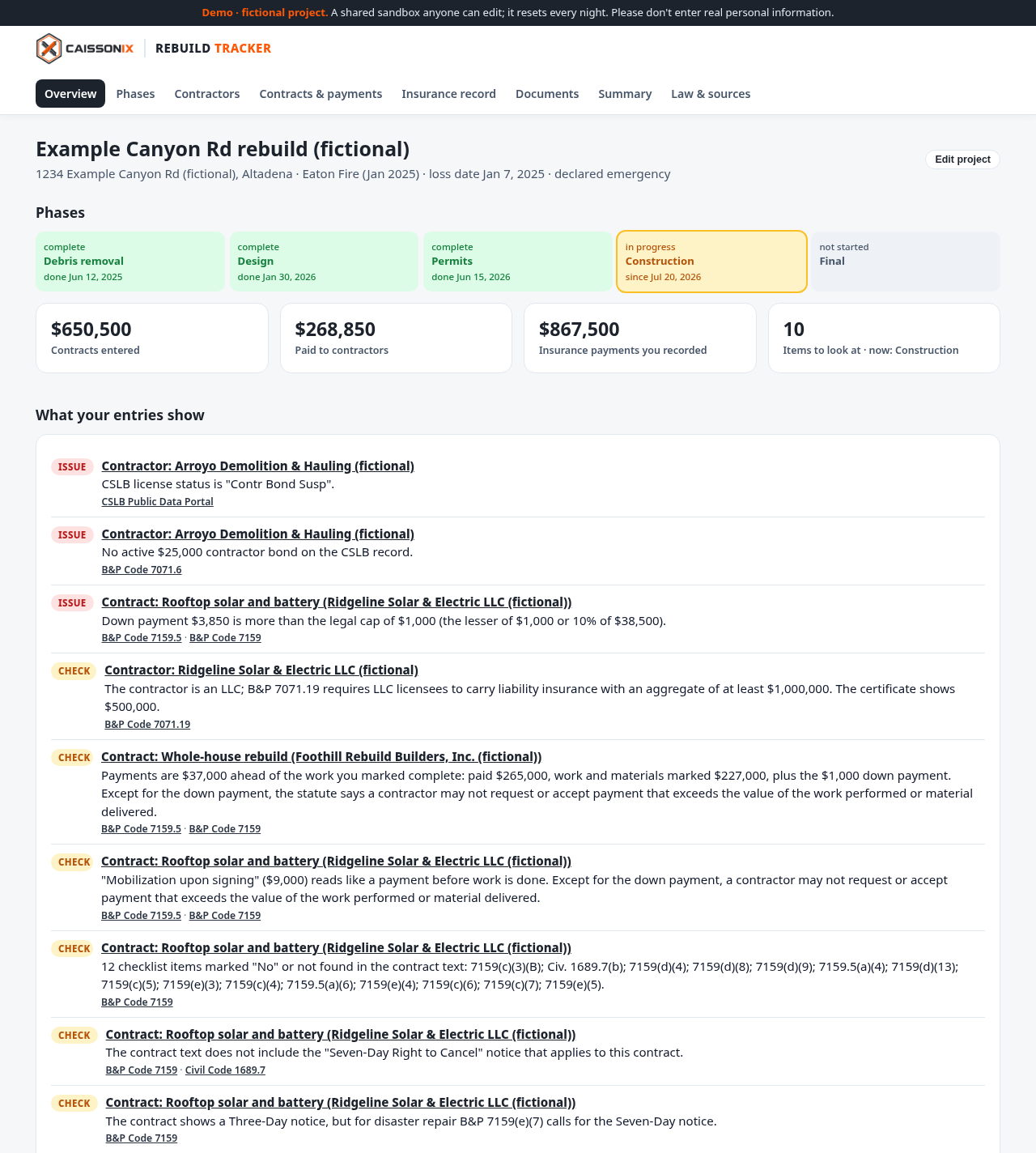This screenshot has height=1153, width=1036.
Task: Click the project title "Example Canyon Rd rebuild (fictional)"
Action: [x=223, y=150]
